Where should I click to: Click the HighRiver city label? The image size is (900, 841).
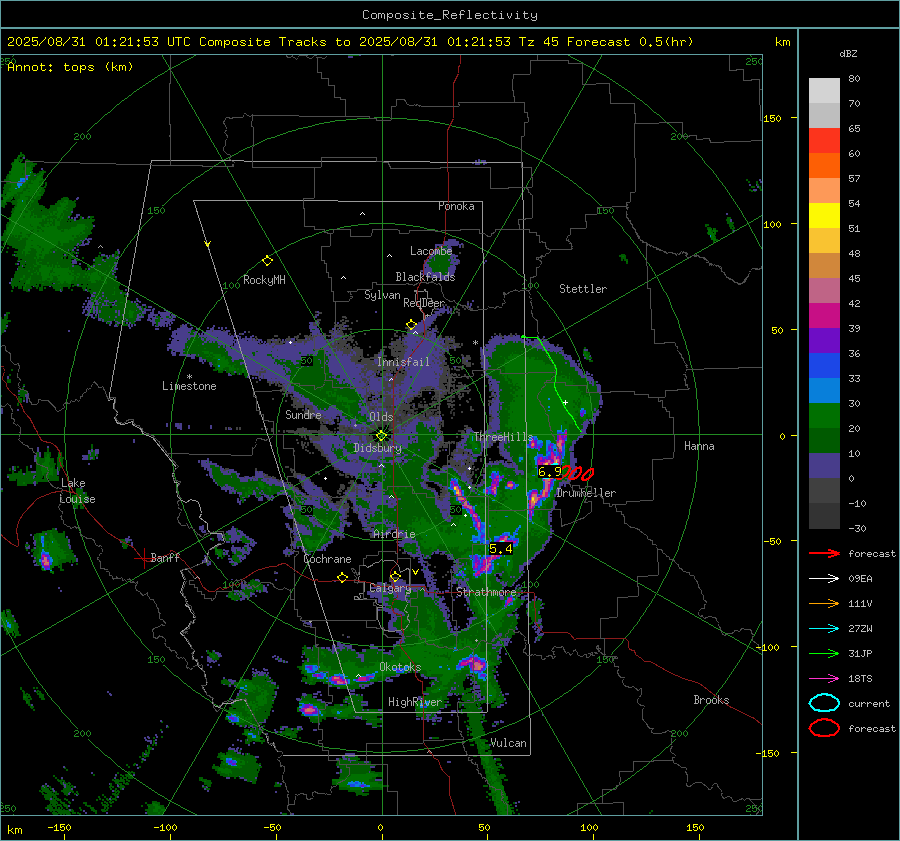coord(415,702)
